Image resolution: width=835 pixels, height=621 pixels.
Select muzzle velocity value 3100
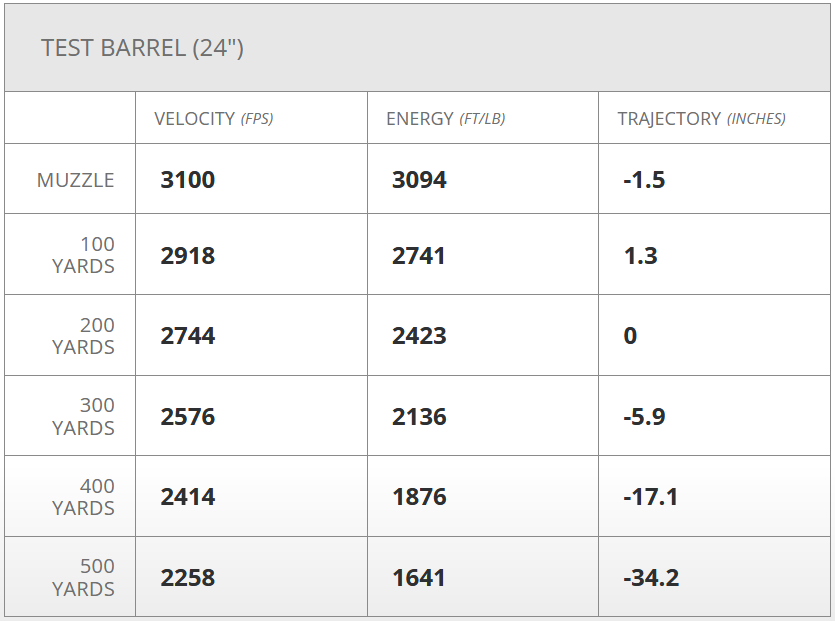(x=188, y=180)
